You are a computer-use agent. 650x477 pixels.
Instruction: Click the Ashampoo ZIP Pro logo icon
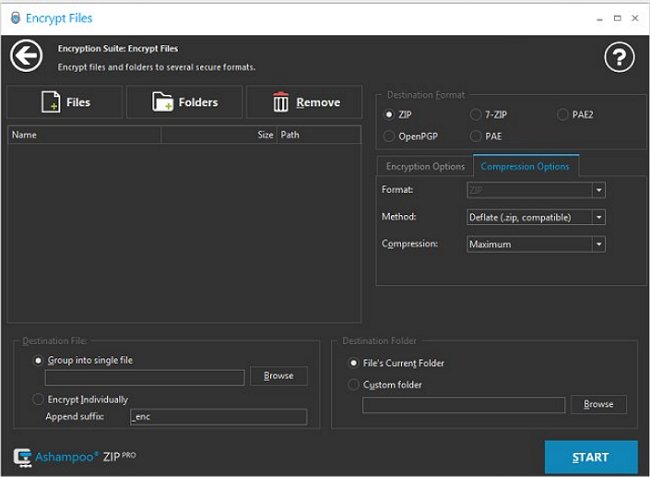click(24, 457)
